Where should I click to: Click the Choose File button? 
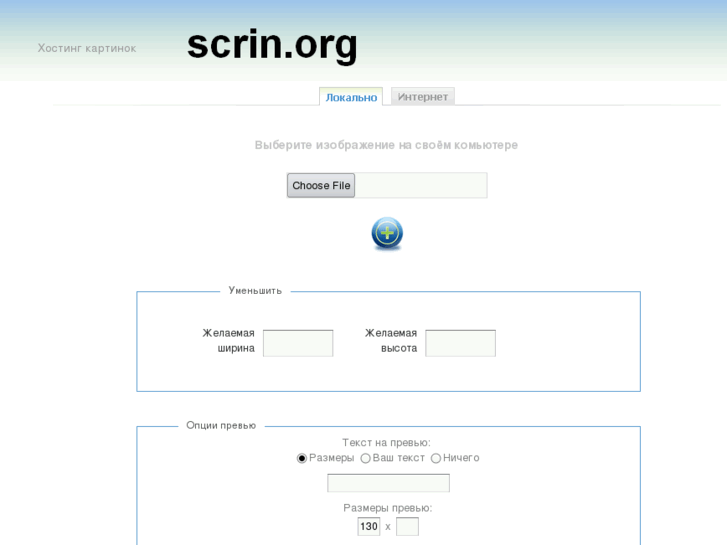click(321, 186)
